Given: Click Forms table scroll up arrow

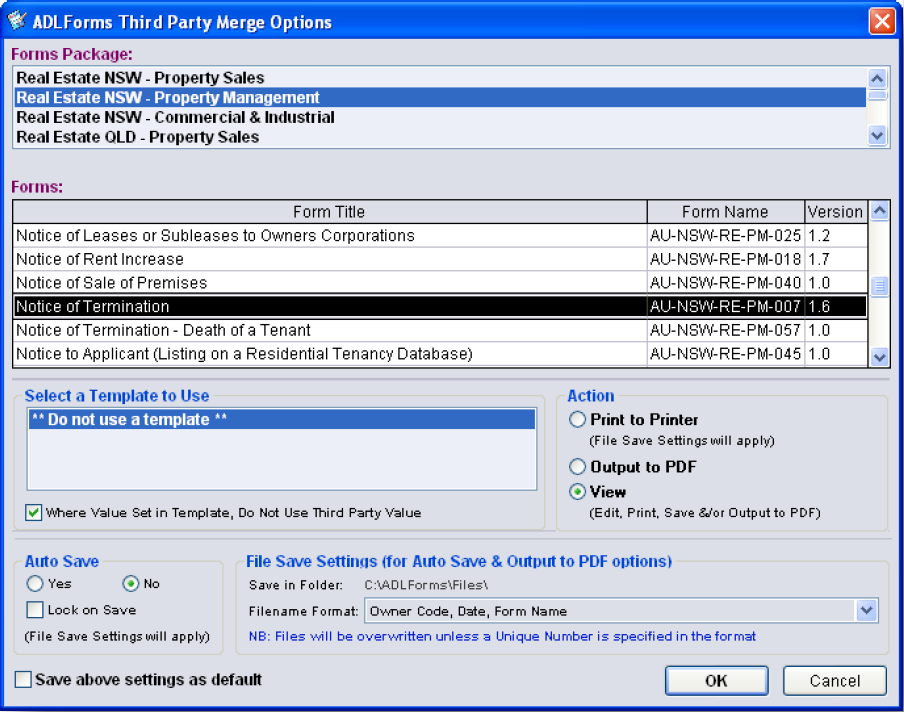Looking at the screenshot, I should point(879,210).
